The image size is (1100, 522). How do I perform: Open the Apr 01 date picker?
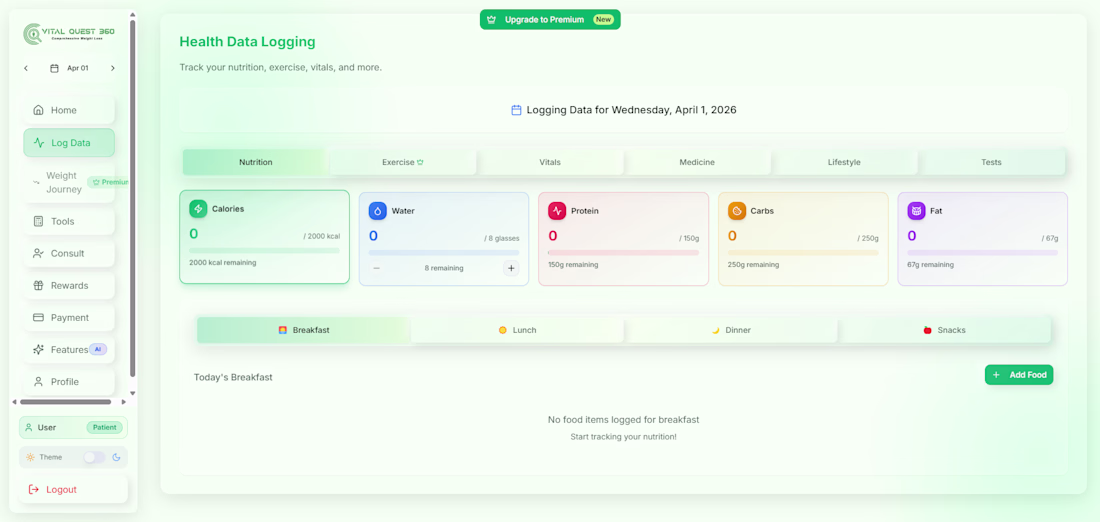tap(69, 68)
